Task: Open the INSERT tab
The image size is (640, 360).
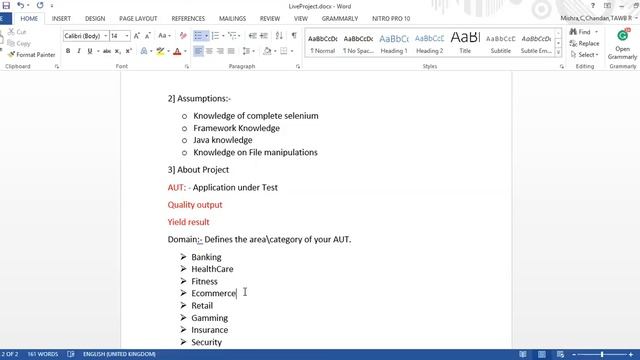Action: click(61, 19)
